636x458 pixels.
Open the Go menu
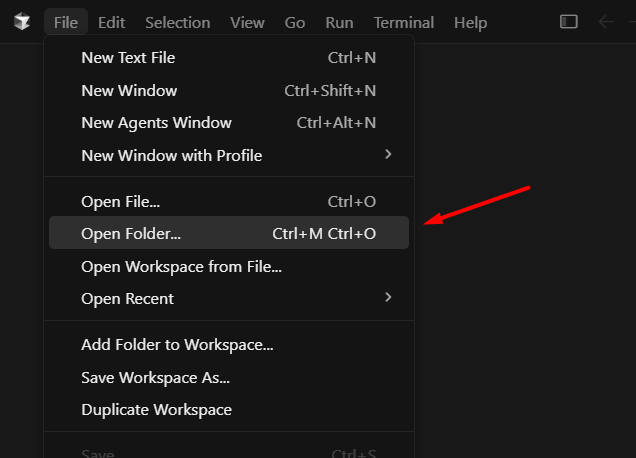[x=294, y=22]
